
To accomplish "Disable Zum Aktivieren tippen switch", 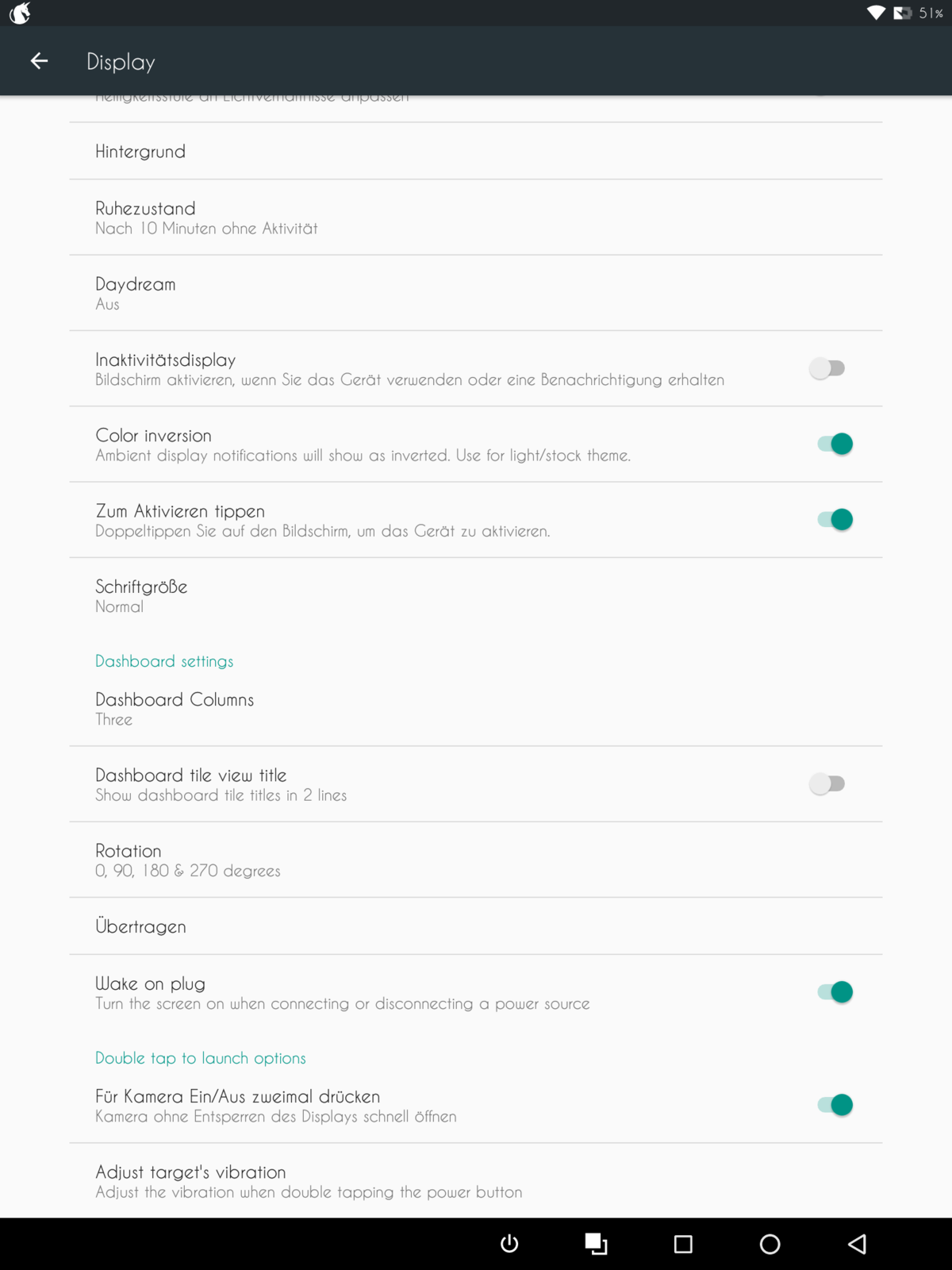I will [x=835, y=519].
